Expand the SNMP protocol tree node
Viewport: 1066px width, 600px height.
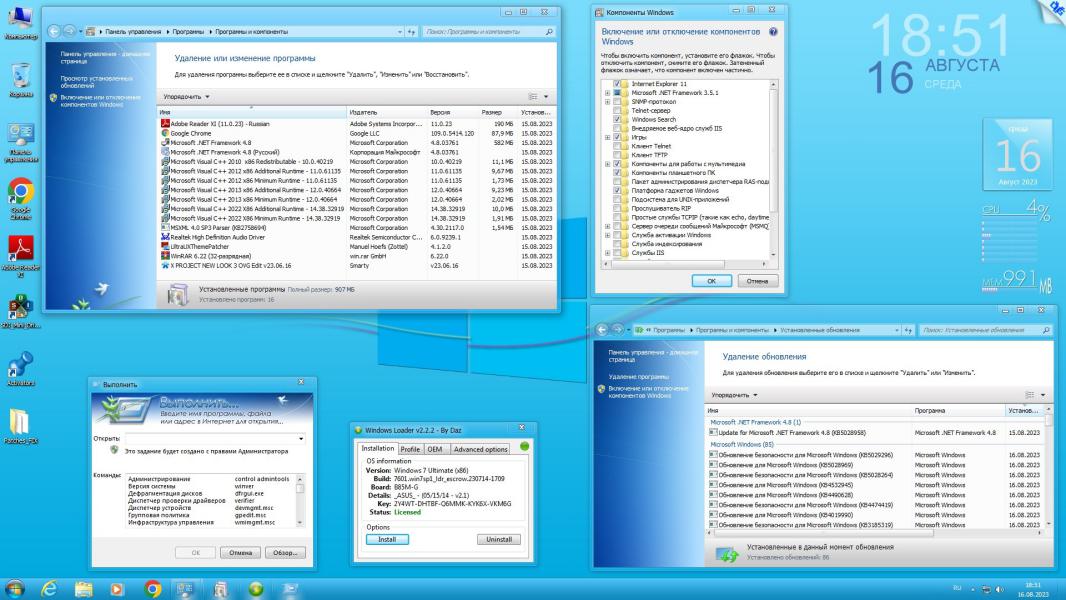tap(607, 101)
